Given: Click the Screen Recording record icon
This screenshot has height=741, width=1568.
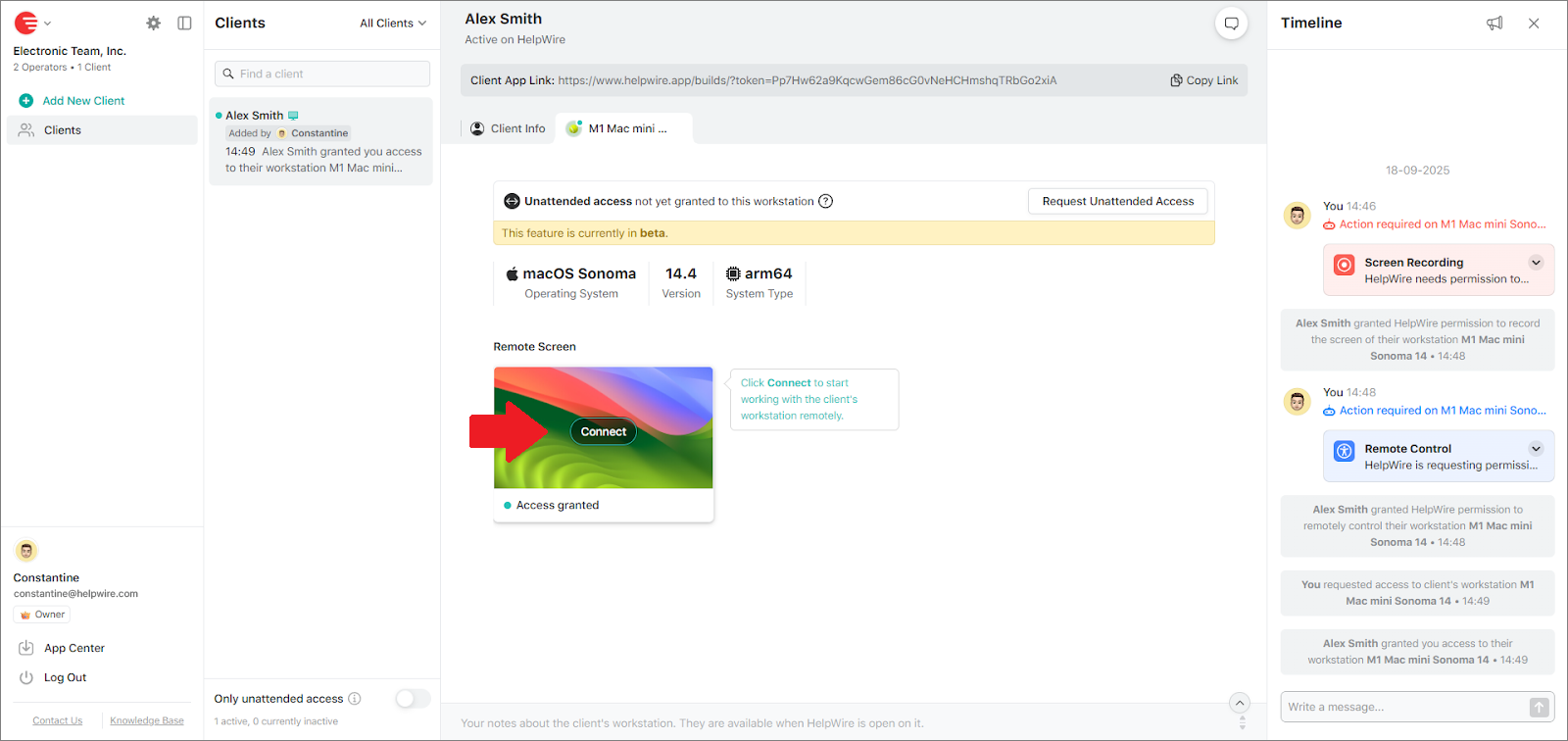Looking at the screenshot, I should pos(1345,265).
